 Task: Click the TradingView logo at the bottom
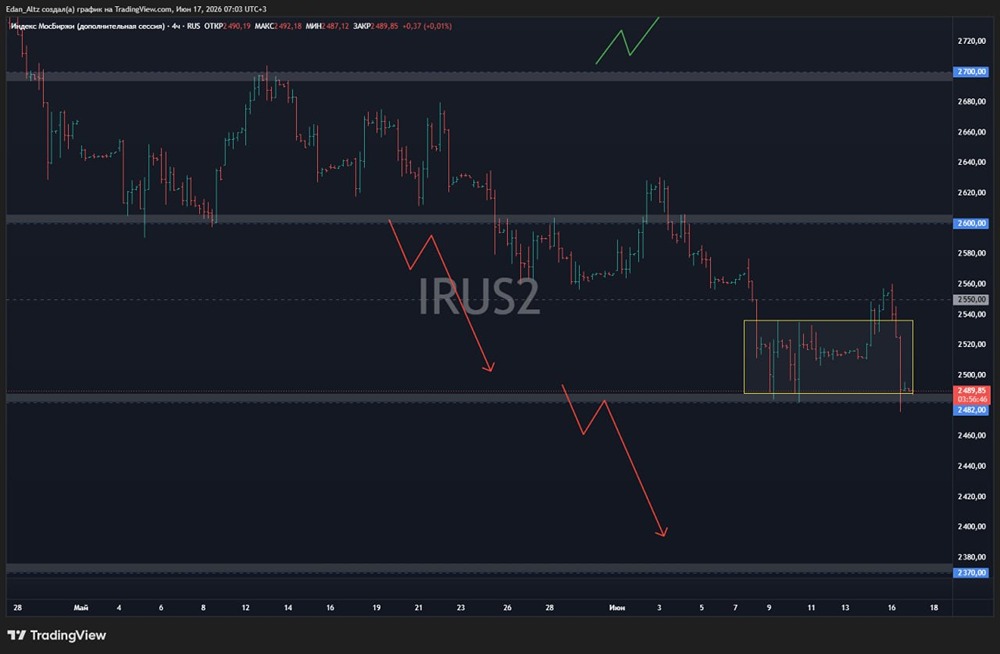[57, 635]
